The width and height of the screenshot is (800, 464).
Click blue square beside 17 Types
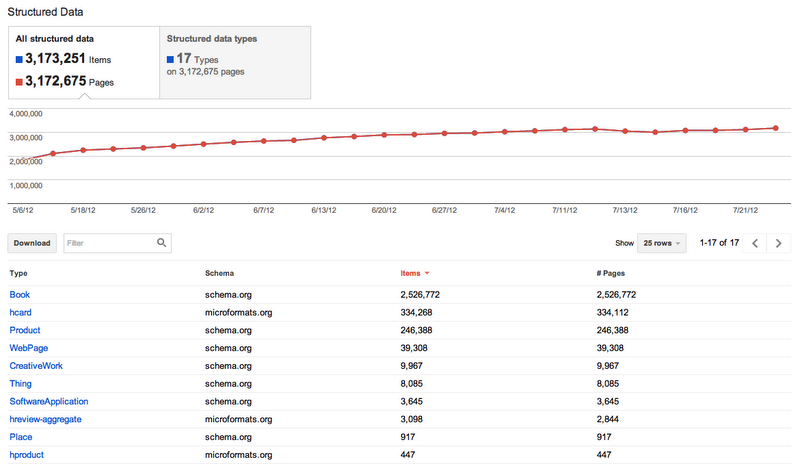click(x=169, y=59)
